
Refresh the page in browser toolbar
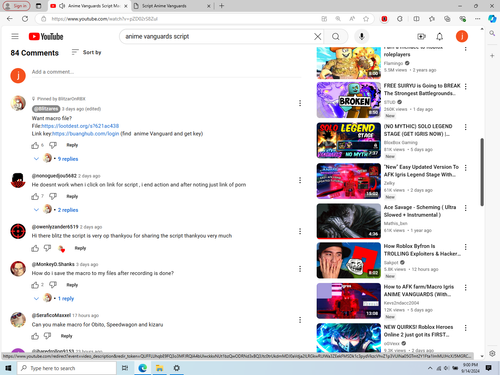25,19
